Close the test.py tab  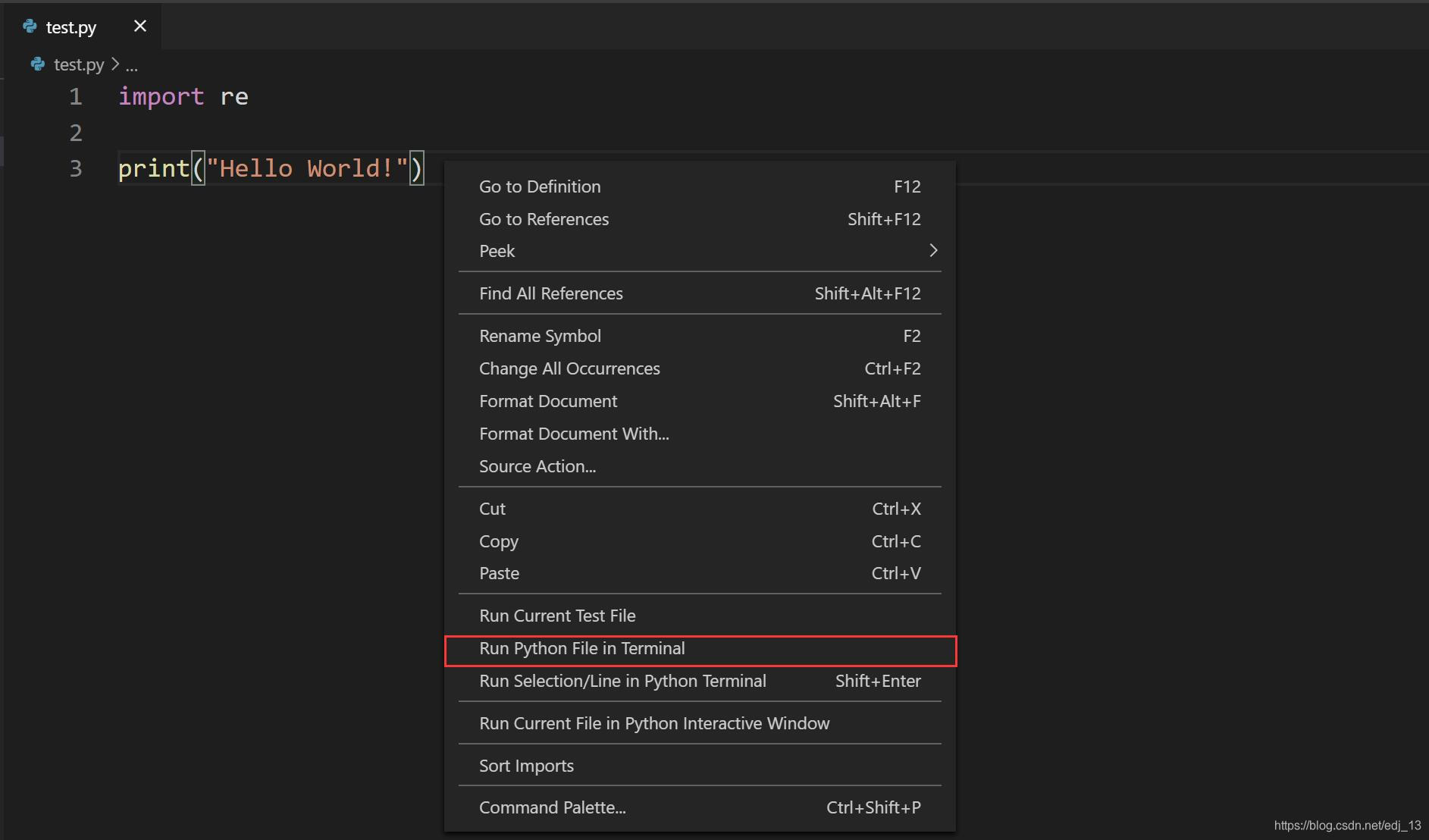[x=139, y=25]
